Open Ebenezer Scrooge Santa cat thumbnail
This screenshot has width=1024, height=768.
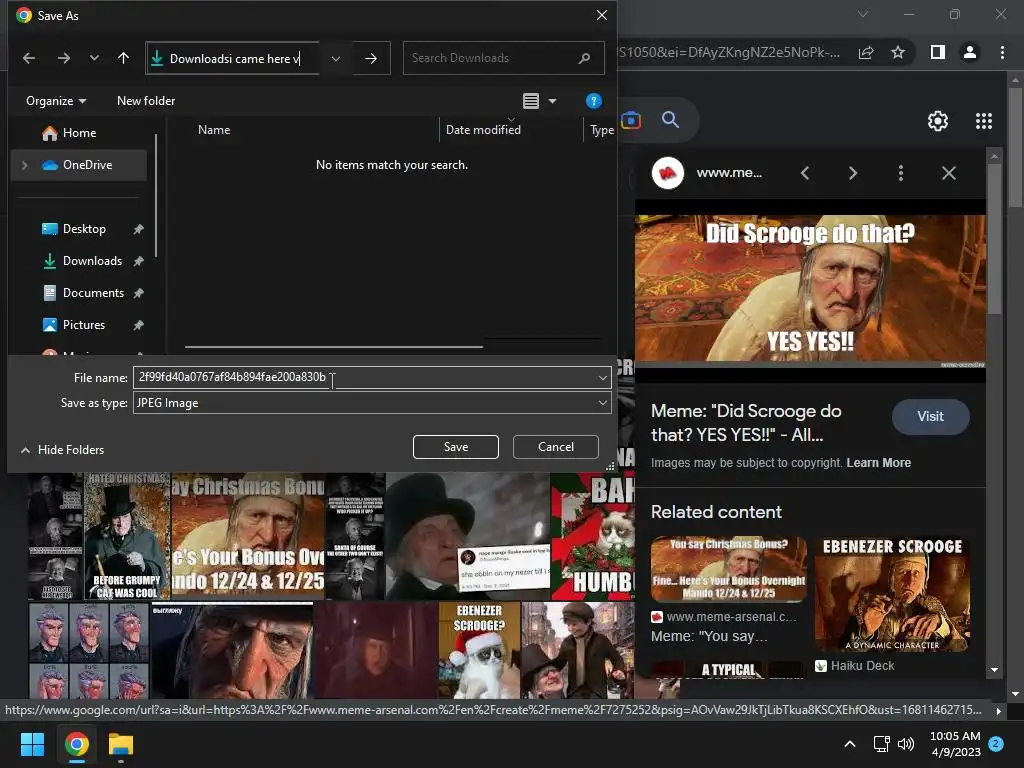(x=479, y=650)
